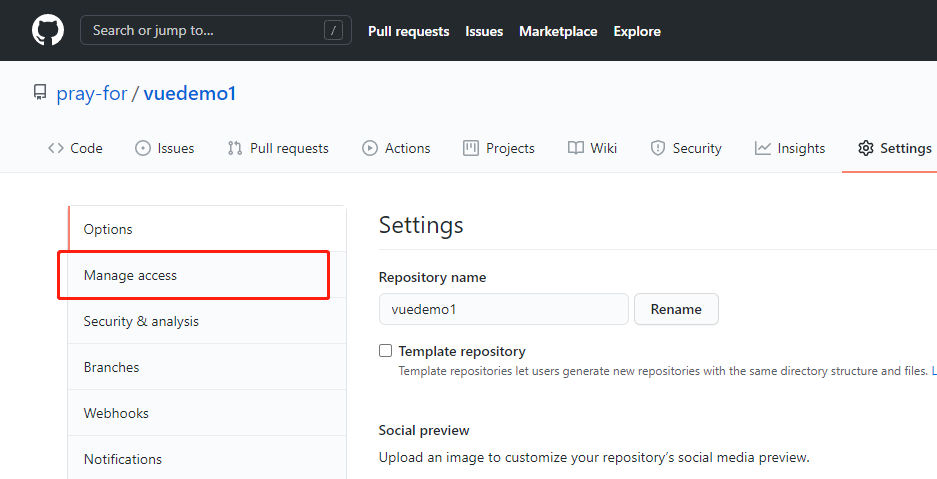The height and width of the screenshot is (479, 937).
Task: Click the Settings tab gear icon
Action: point(866,148)
